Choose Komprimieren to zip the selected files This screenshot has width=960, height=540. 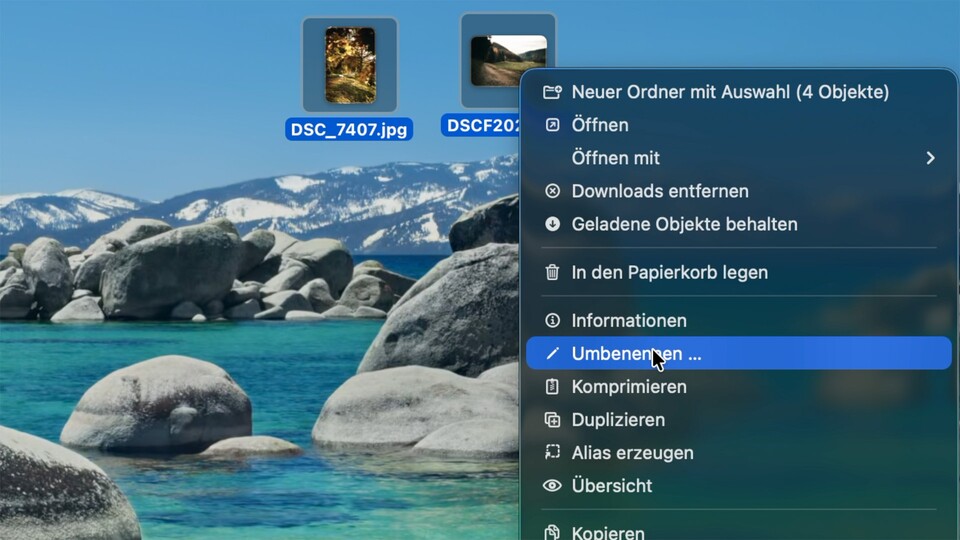pyautogui.click(x=628, y=387)
